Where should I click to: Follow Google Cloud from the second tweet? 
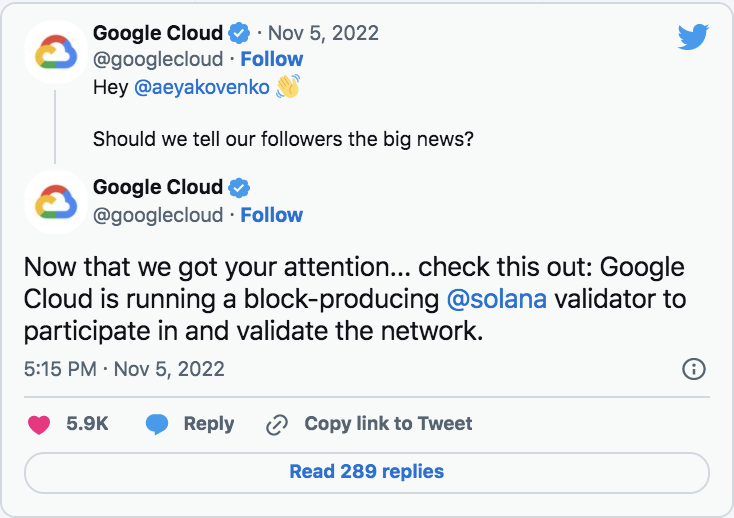tap(271, 215)
